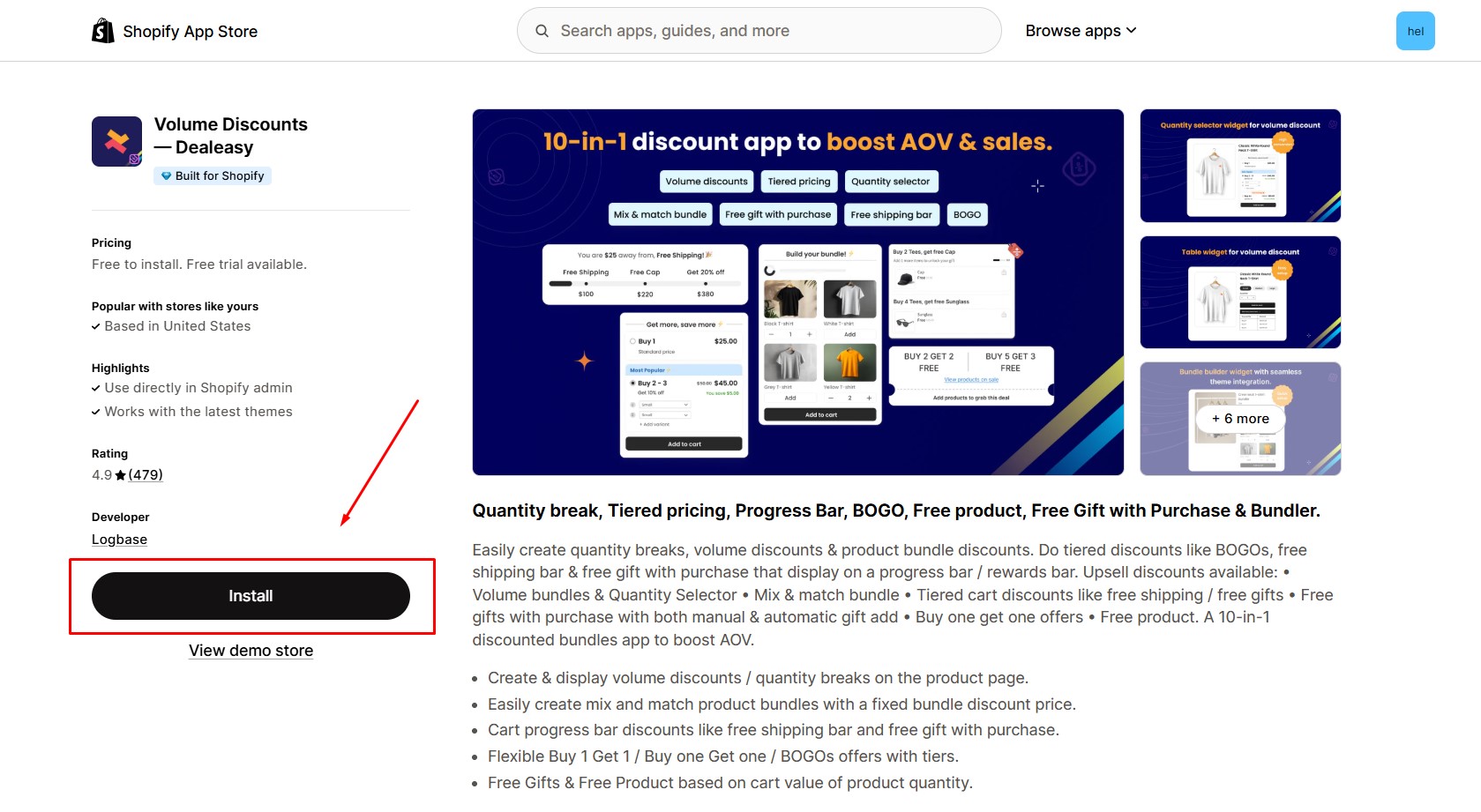Screen dimensions: 1481x812
Task: Click the Shopify App Store title
Action: point(191,32)
